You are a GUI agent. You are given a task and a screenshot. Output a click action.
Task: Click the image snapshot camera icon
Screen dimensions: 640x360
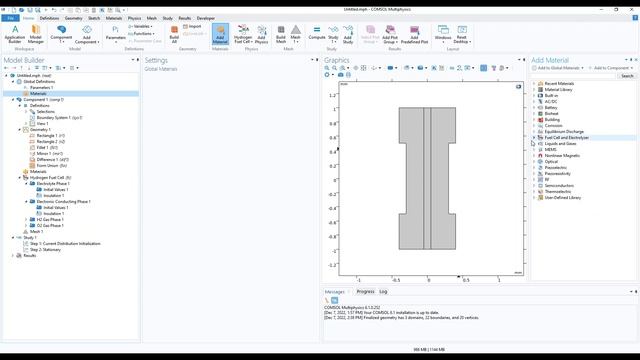point(340,75)
